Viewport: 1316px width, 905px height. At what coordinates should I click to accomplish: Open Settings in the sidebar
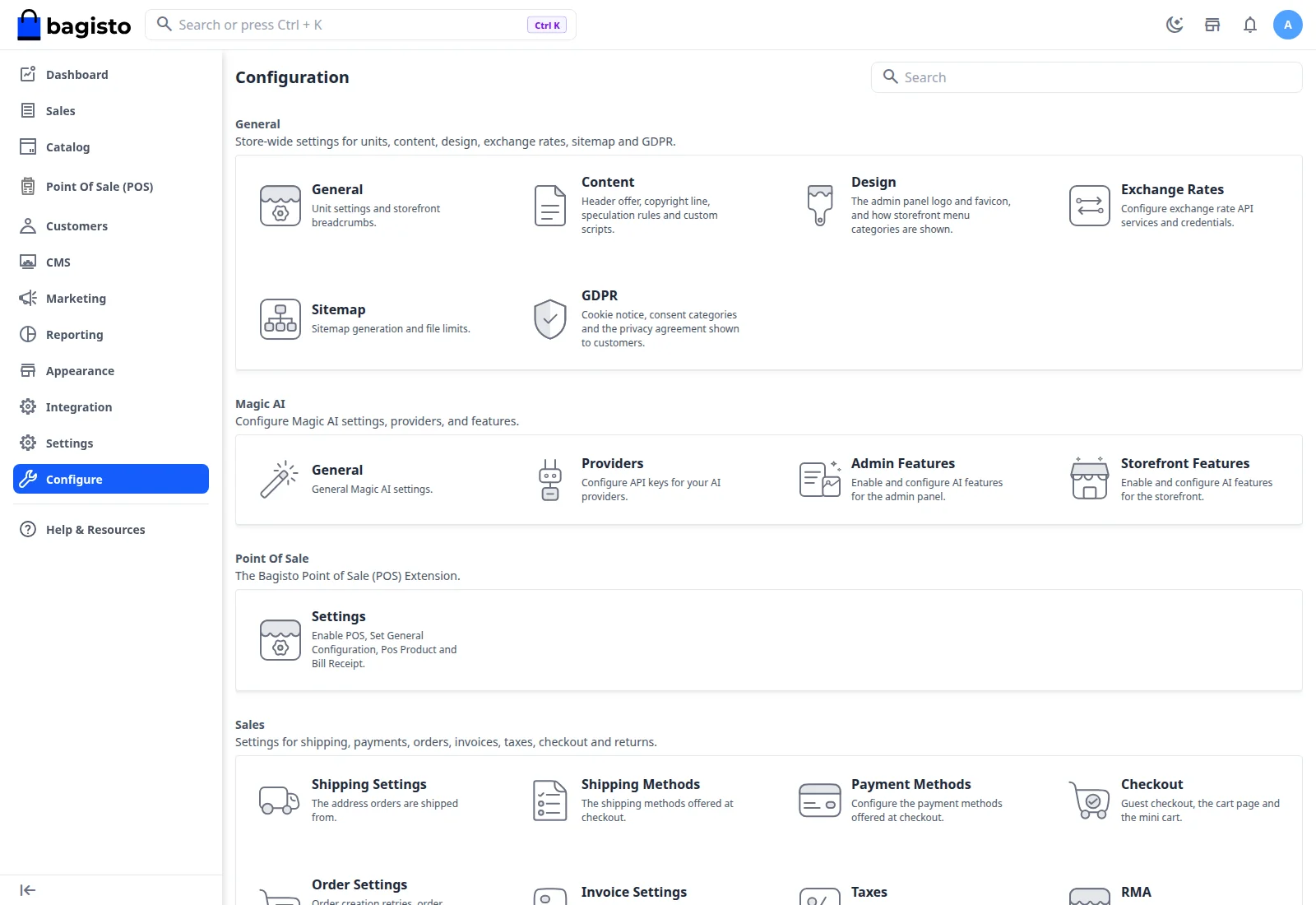111,443
